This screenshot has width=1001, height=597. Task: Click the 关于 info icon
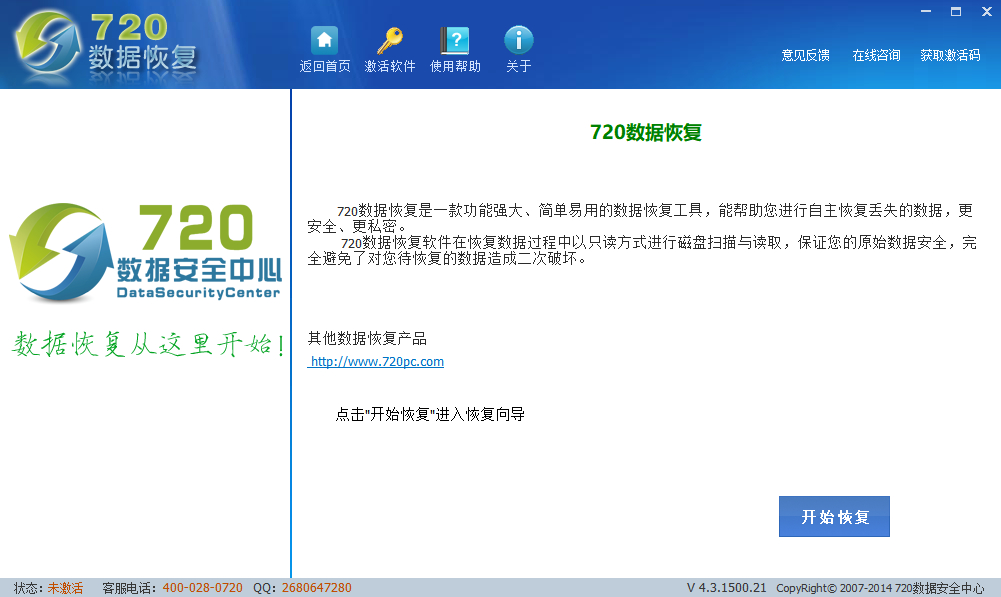518,40
